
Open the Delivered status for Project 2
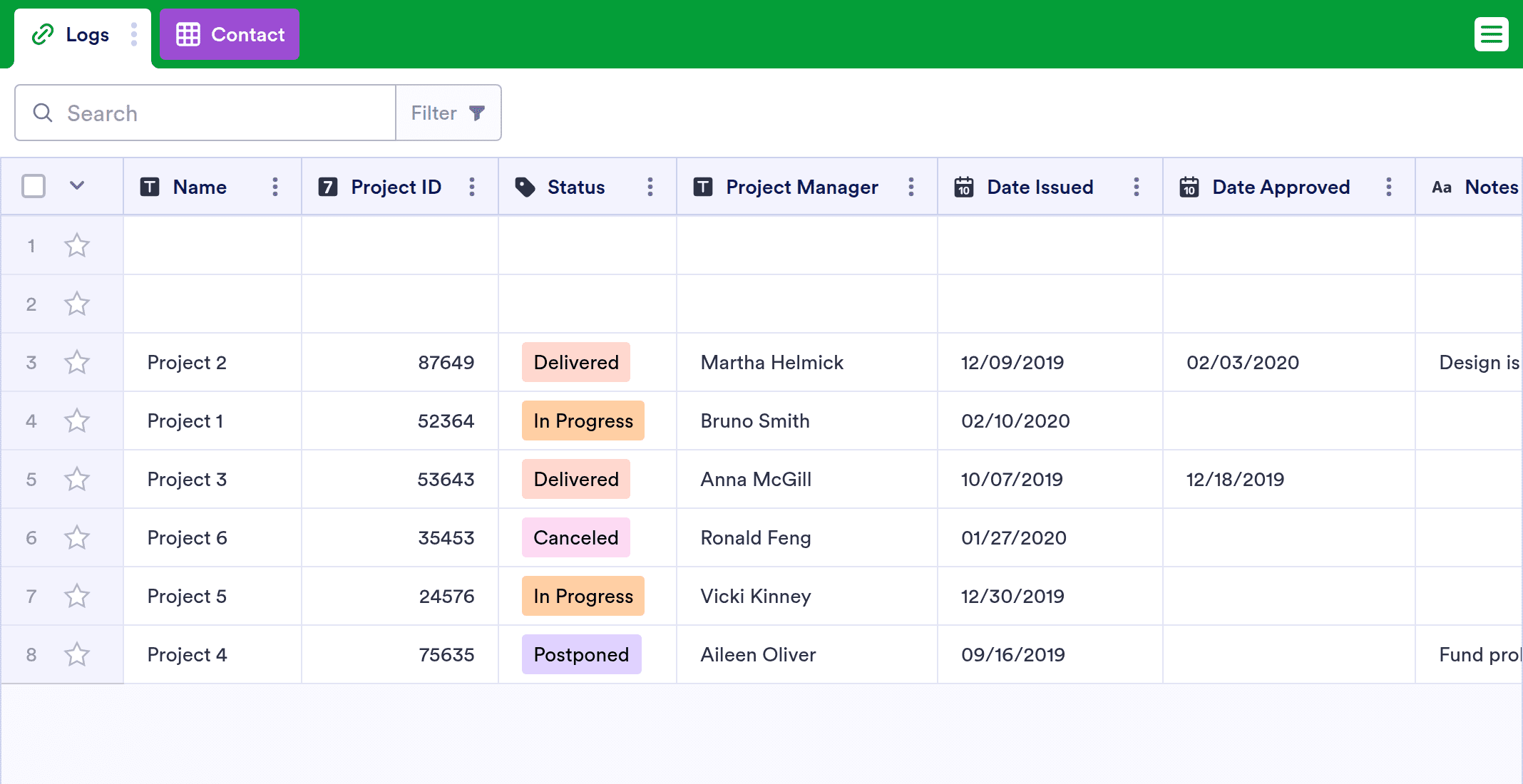point(576,362)
